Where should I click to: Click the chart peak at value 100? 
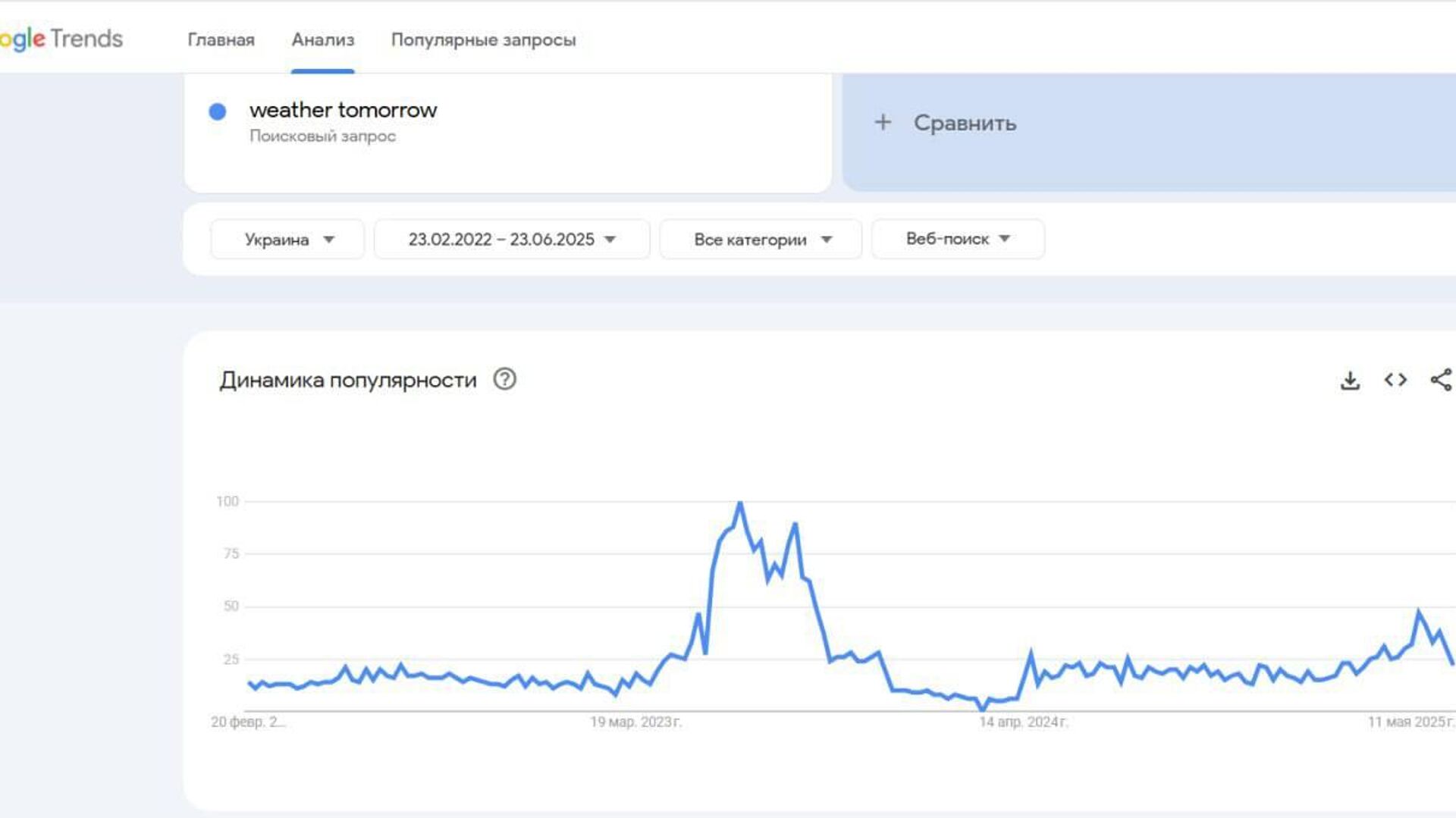coord(740,503)
